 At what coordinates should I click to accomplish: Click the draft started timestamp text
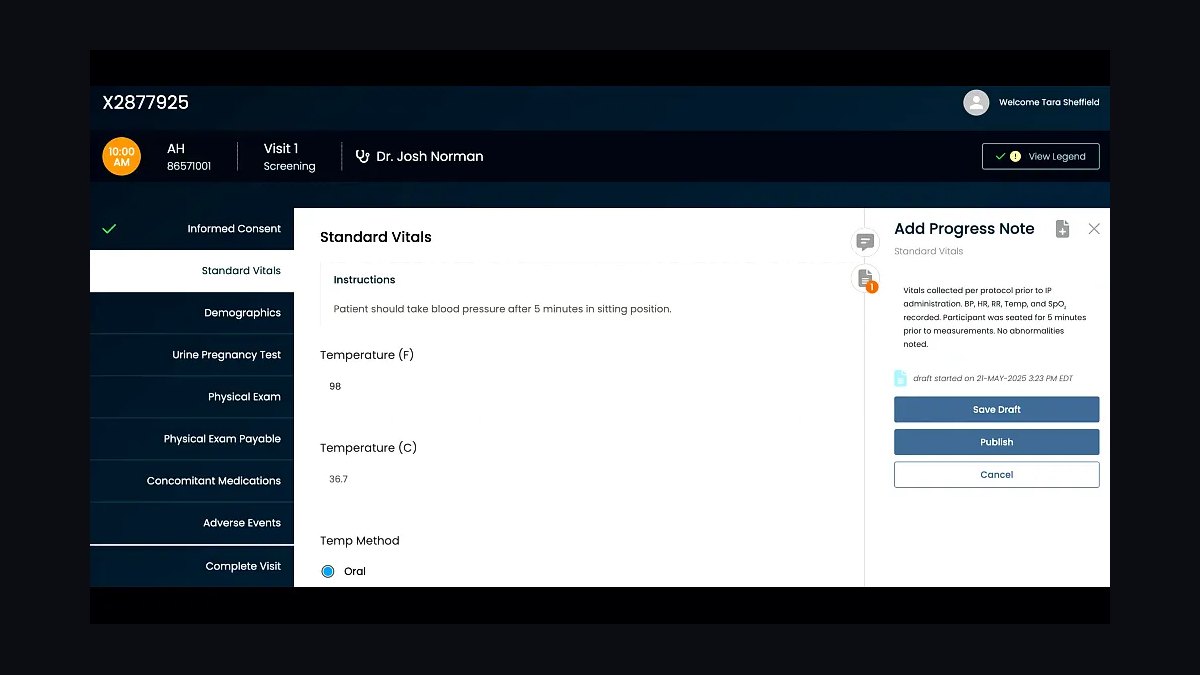pos(993,379)
